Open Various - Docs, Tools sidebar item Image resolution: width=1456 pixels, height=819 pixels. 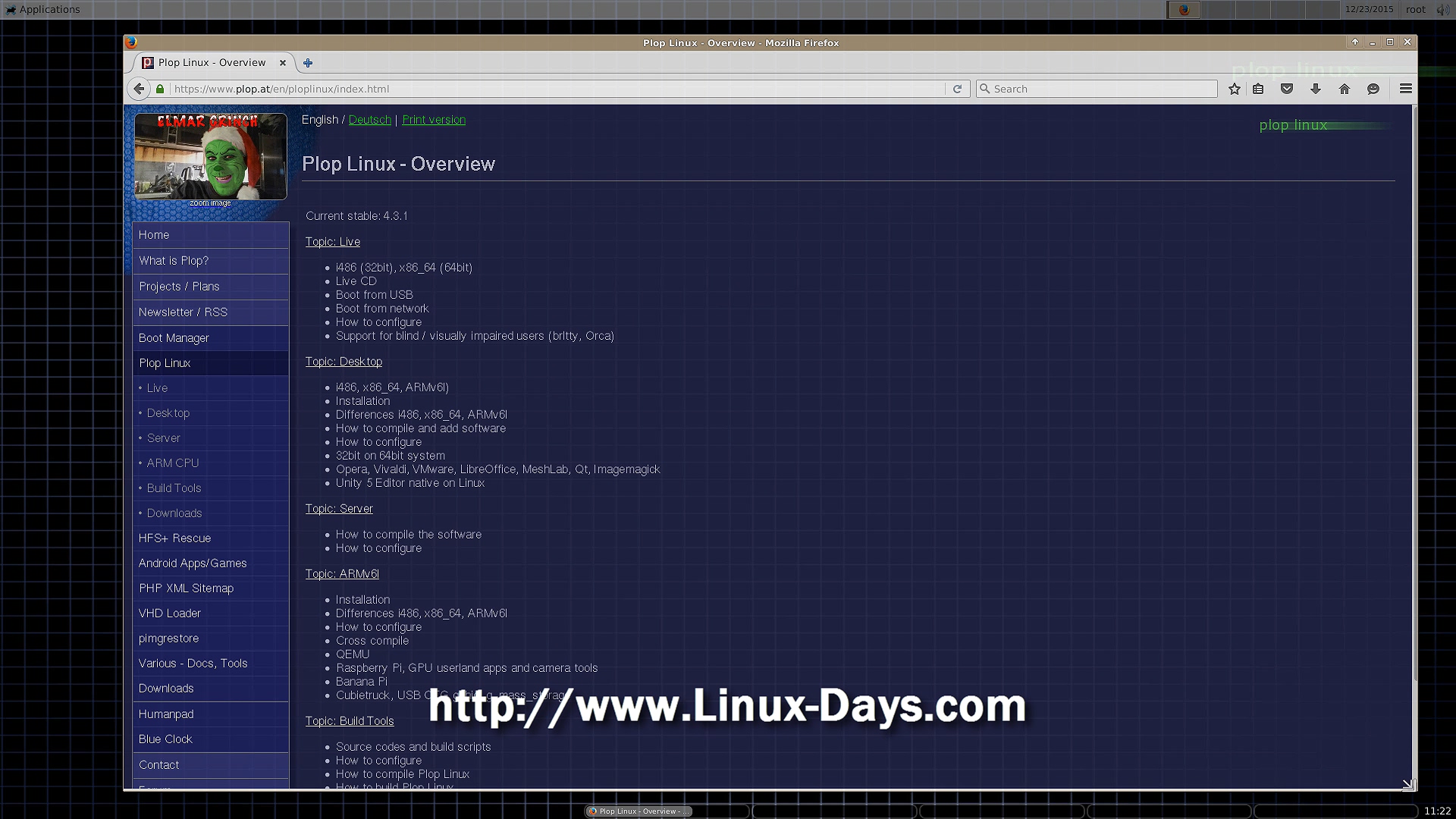[x=211, y=664]
